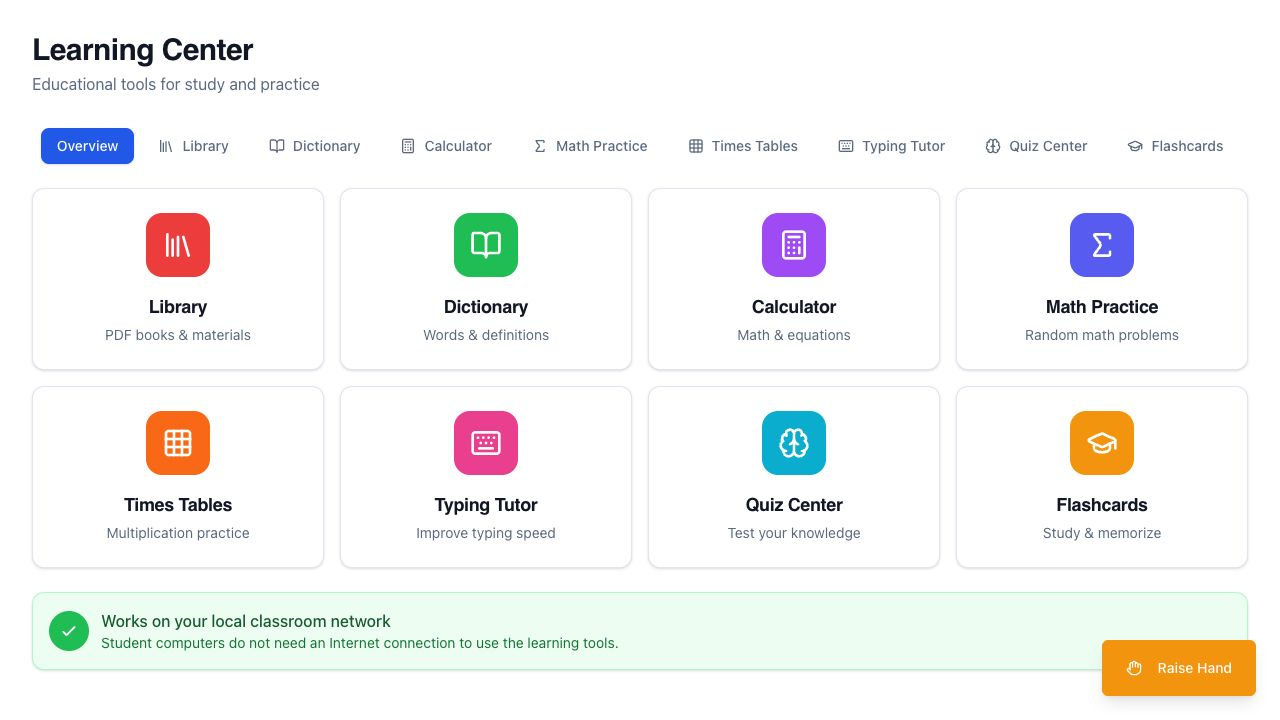Click the Calculator card title

(x=794, y=307)
